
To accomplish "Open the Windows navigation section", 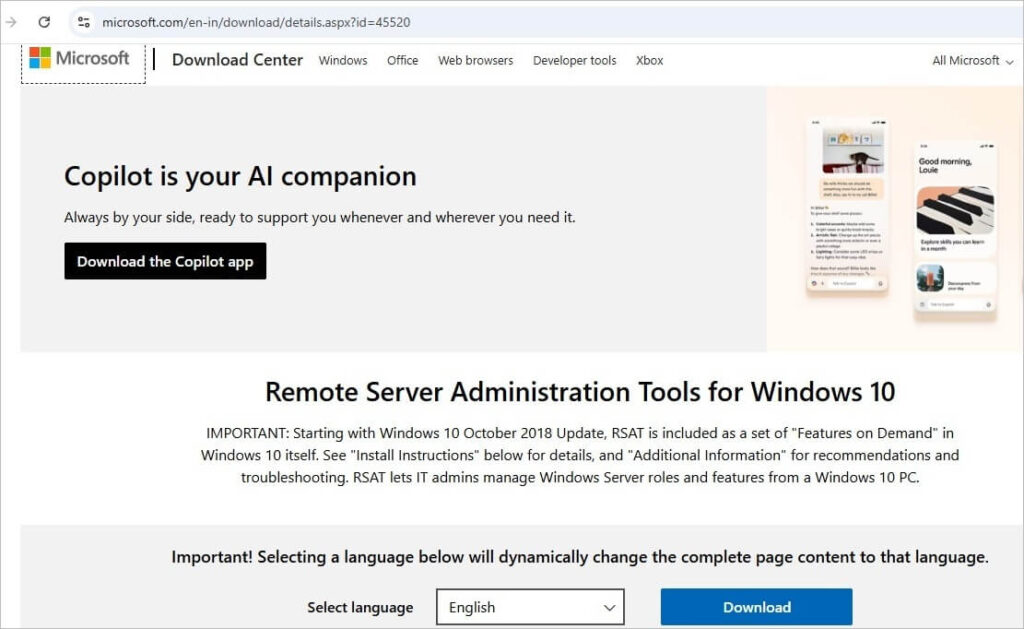I will click(342, 60).
